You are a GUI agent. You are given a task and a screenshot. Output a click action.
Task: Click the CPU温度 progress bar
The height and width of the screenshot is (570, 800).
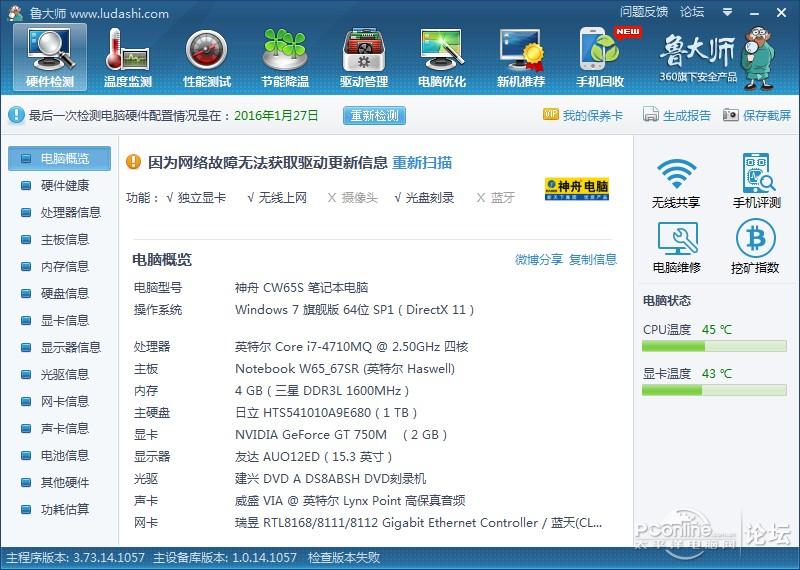(x=714, y=346)
